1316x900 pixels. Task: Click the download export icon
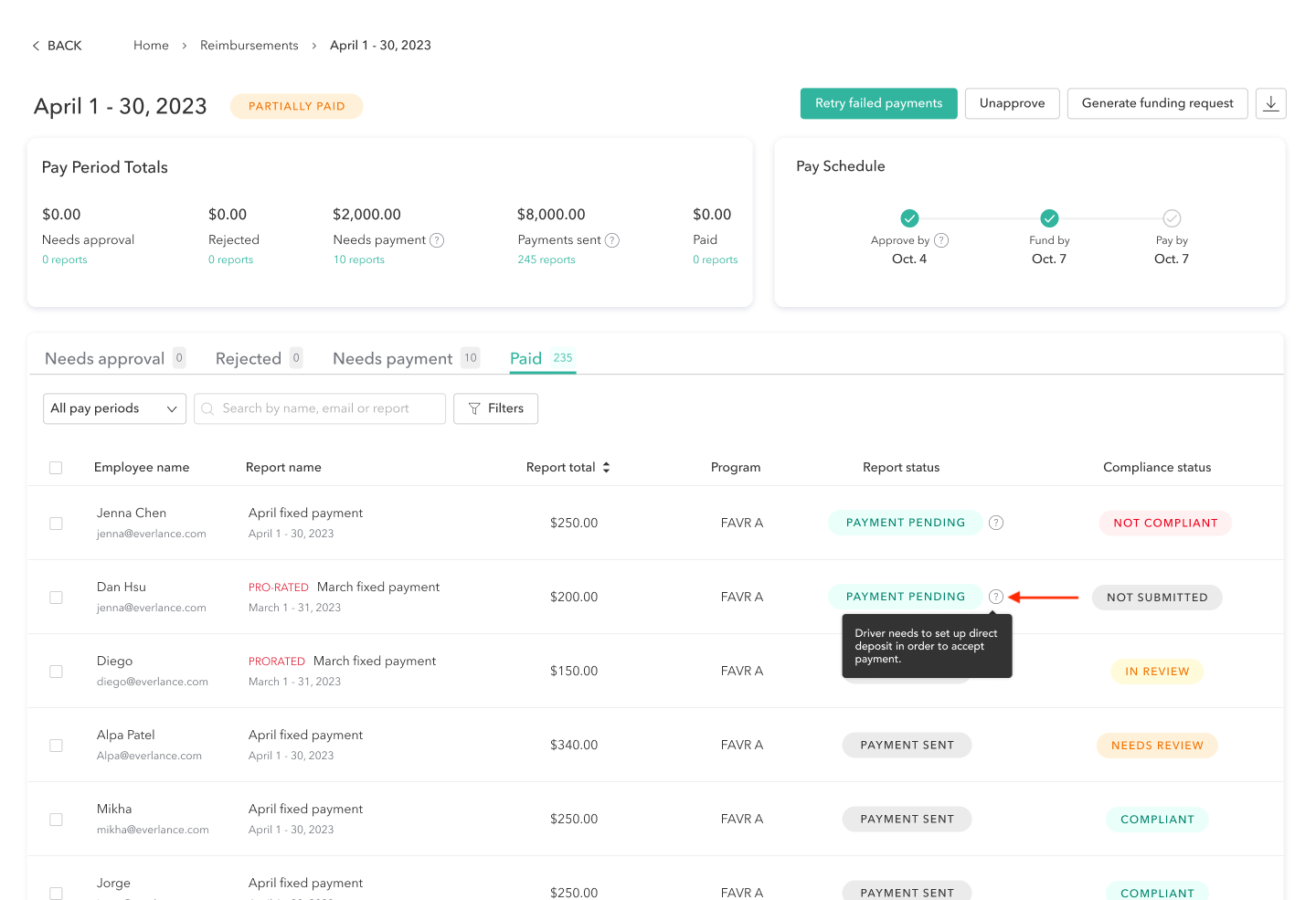coord(1270,103)
